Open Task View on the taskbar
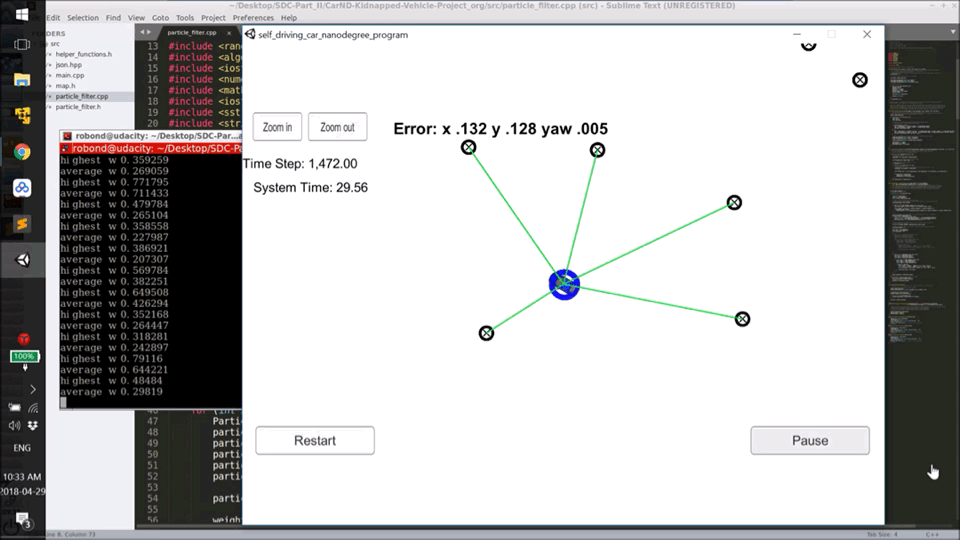Screen dimensions: 960x540 (22, 44)
